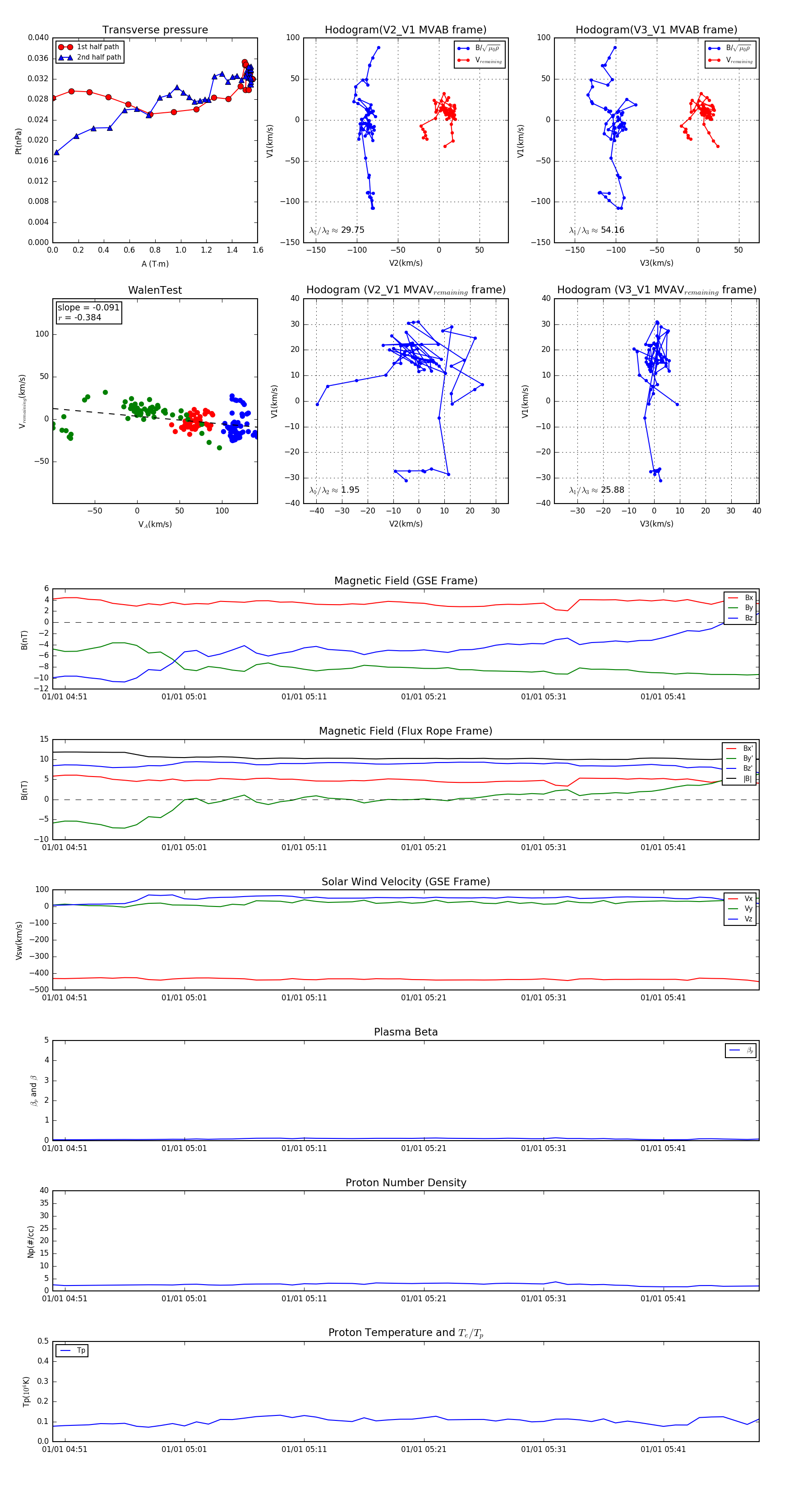Click the 'Hodogram(V3_V1 MVAB frame)' title
The height and width of the screenshot is (1489, 812).
coord(656,30)
